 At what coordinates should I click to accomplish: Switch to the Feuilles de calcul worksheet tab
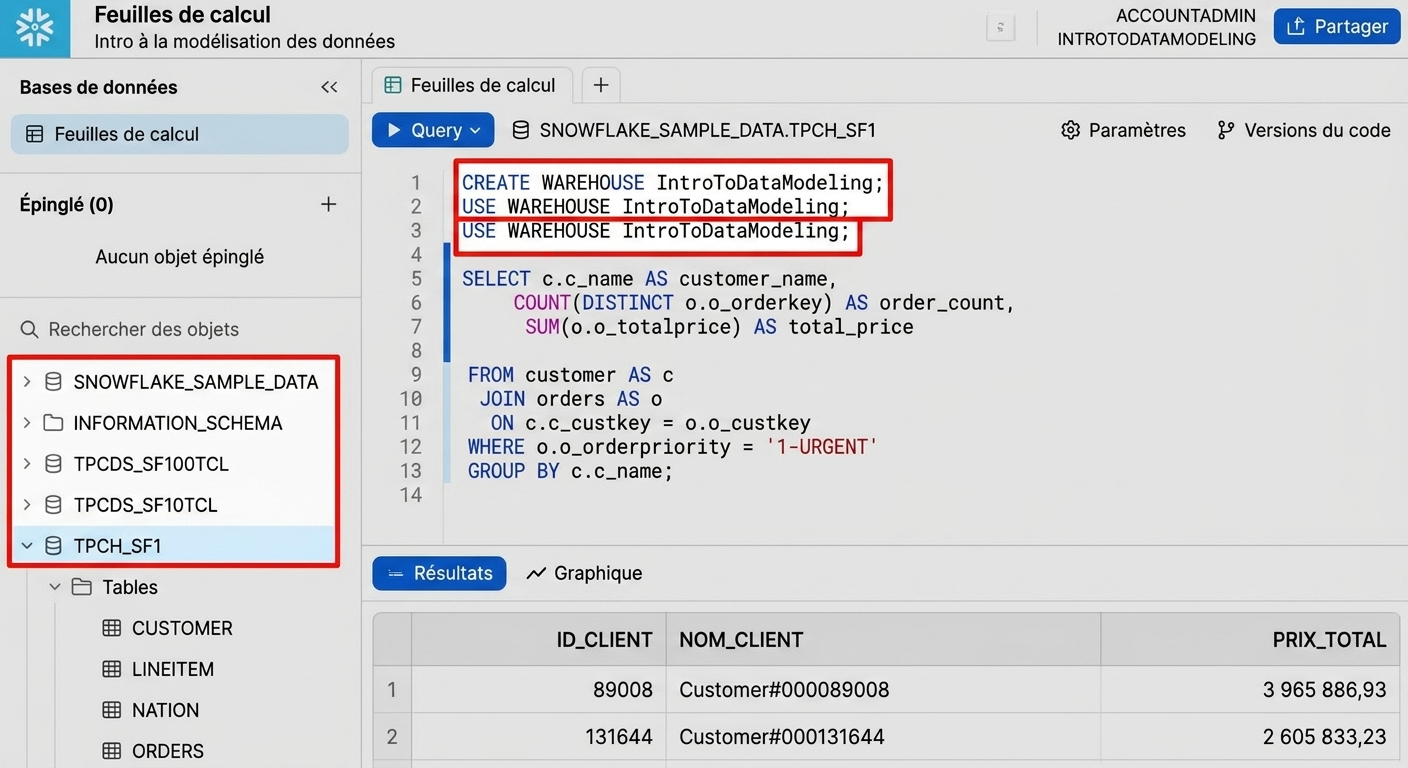[x=471, y=85]
